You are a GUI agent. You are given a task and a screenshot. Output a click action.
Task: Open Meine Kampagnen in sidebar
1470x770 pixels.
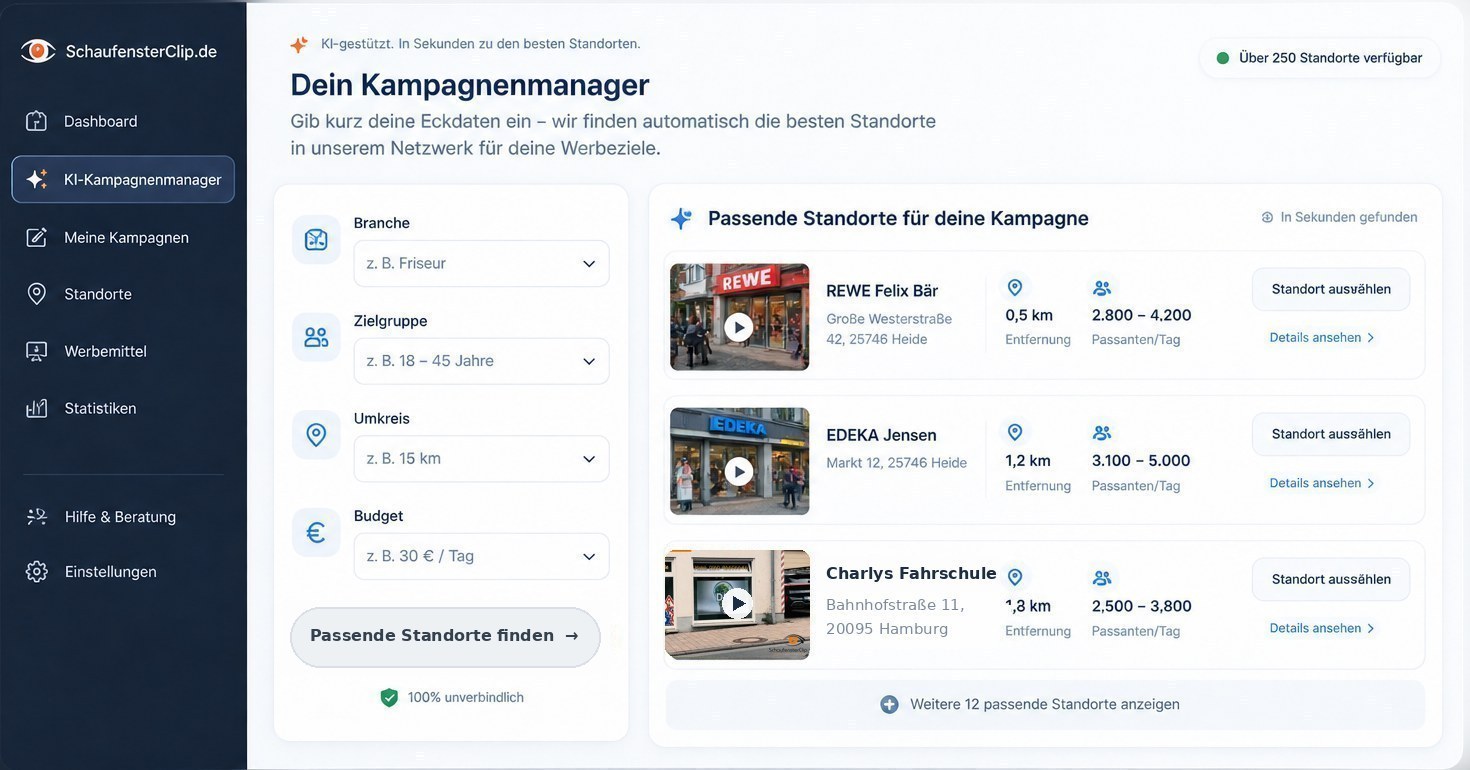pyautogui.click(x=123, y=237)
